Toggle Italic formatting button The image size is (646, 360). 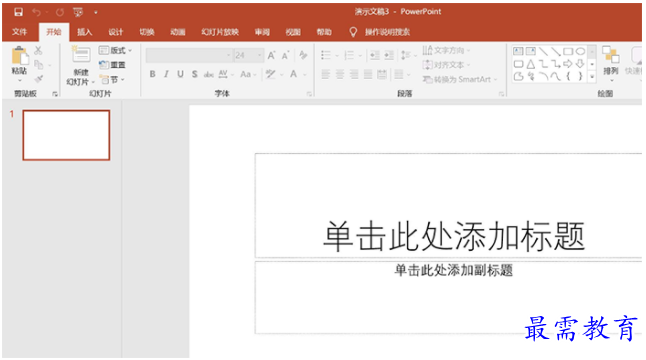[166, 74]
